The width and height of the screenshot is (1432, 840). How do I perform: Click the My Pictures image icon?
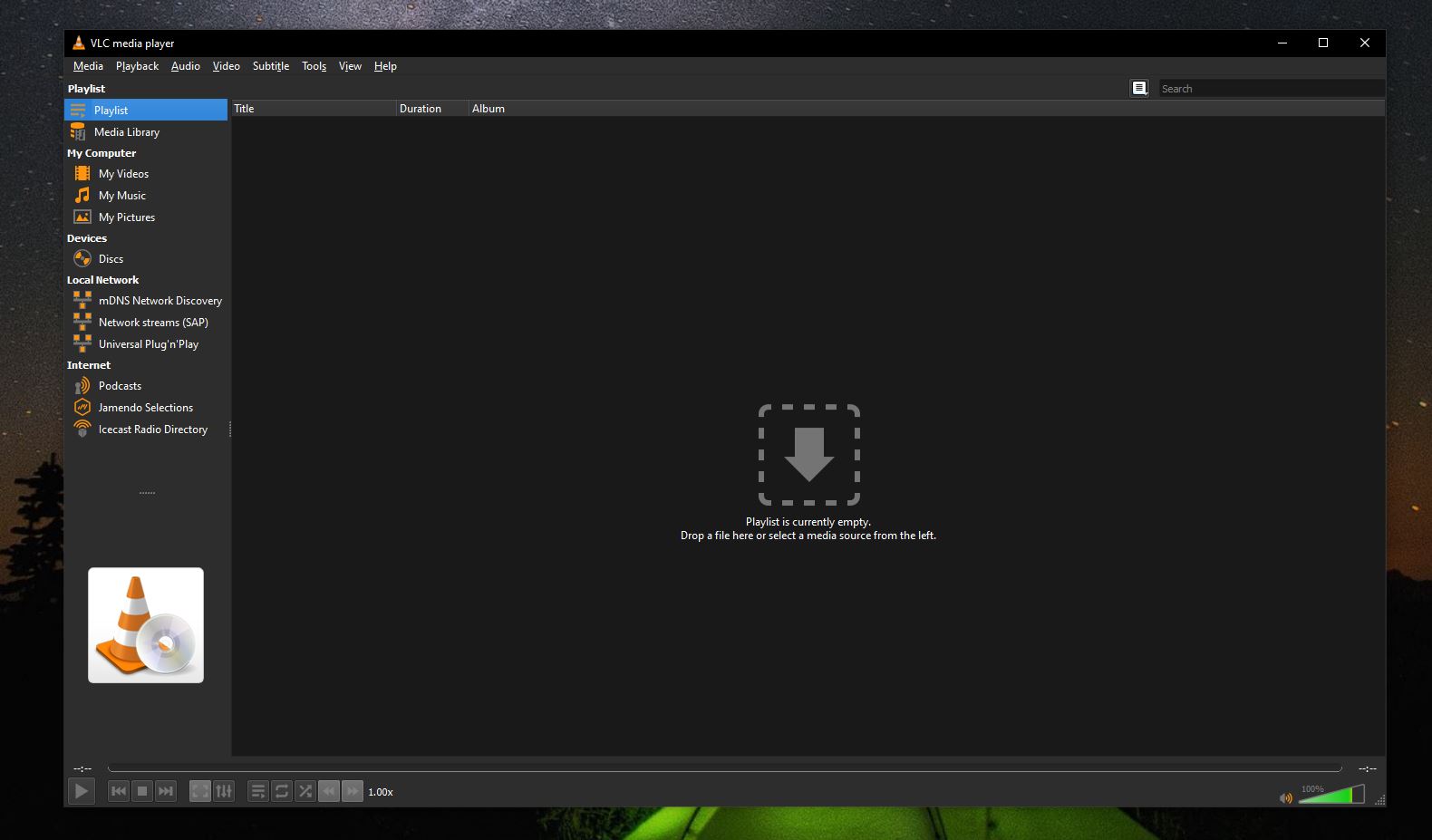tap(82, 217)
